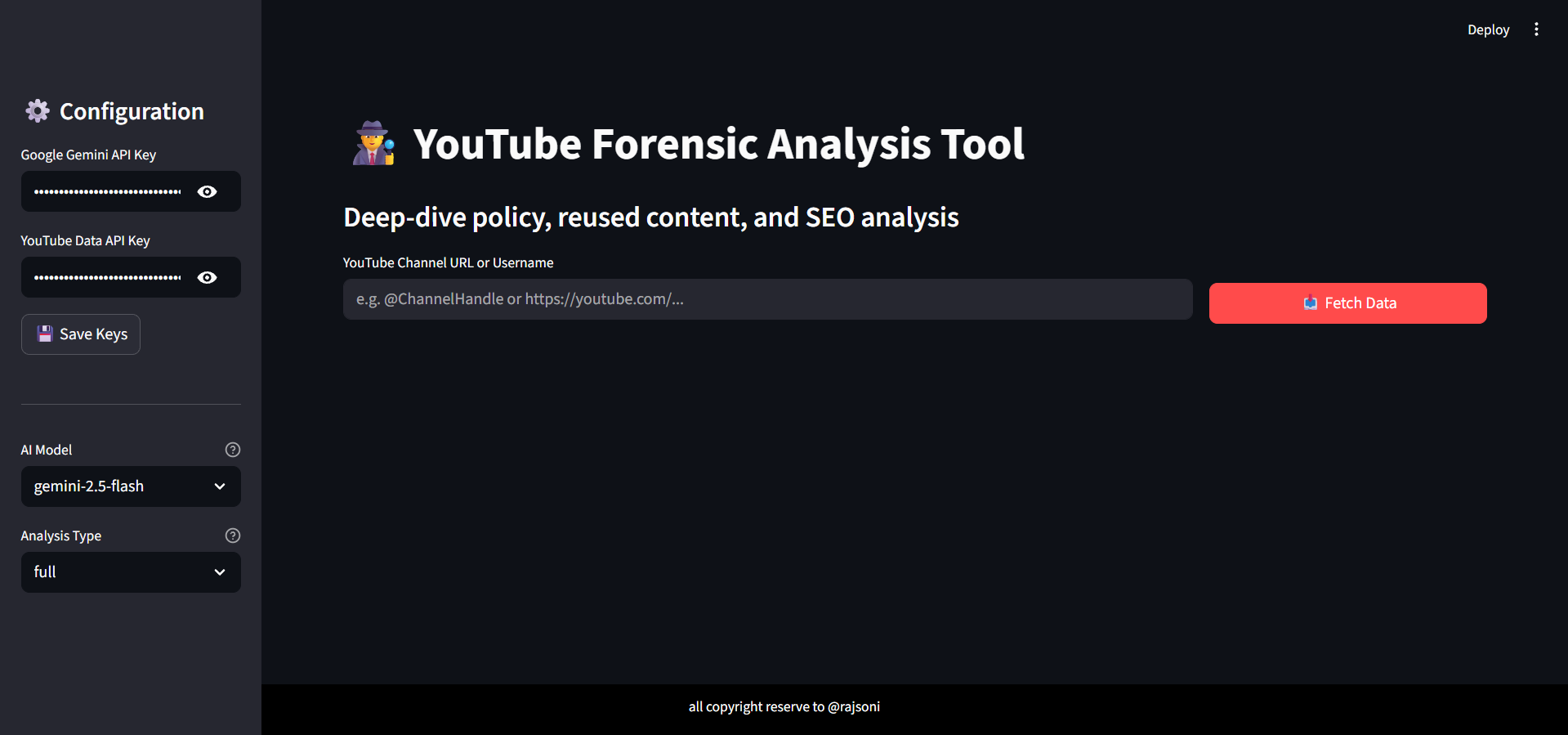Open the AI Model help tooltip icon
The image size is (1568, 735).
pyautogui.click(x=233, y=450)
